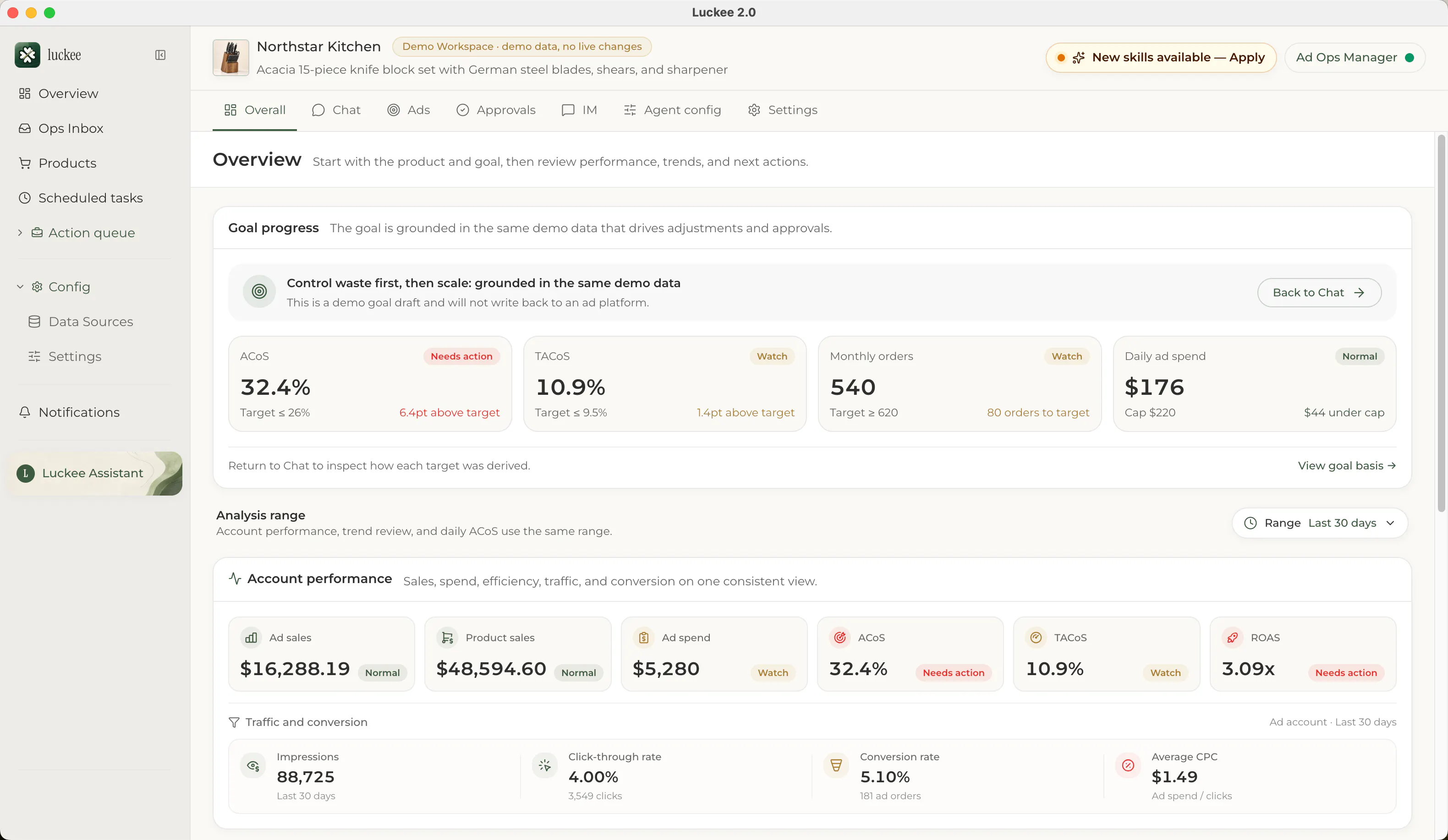Click the ACoS Needs action badge in Goal progress
Viewport: 1448px width, 840px height.
pos(461,356)
